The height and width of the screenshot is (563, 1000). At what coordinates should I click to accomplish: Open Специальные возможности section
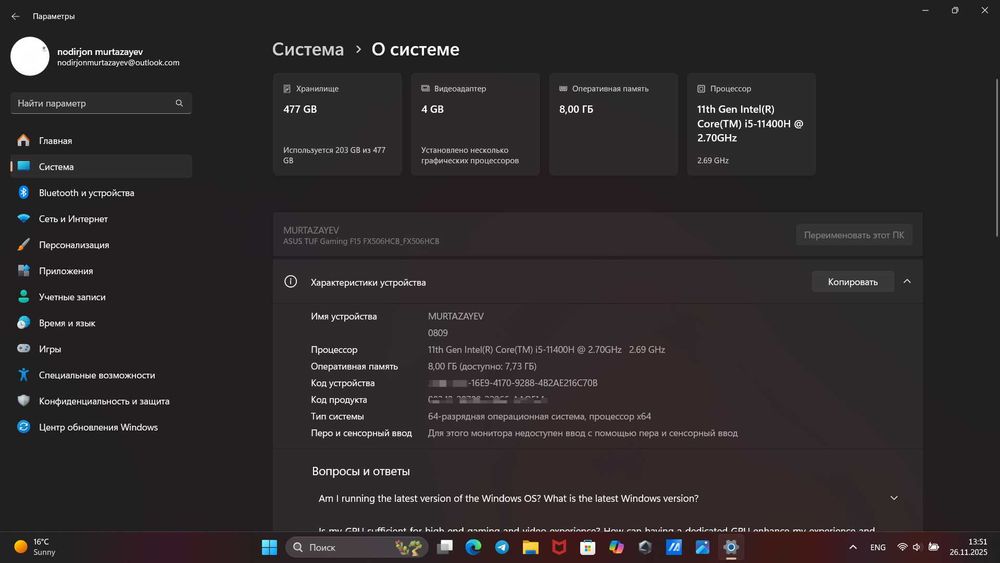(101, 375)
